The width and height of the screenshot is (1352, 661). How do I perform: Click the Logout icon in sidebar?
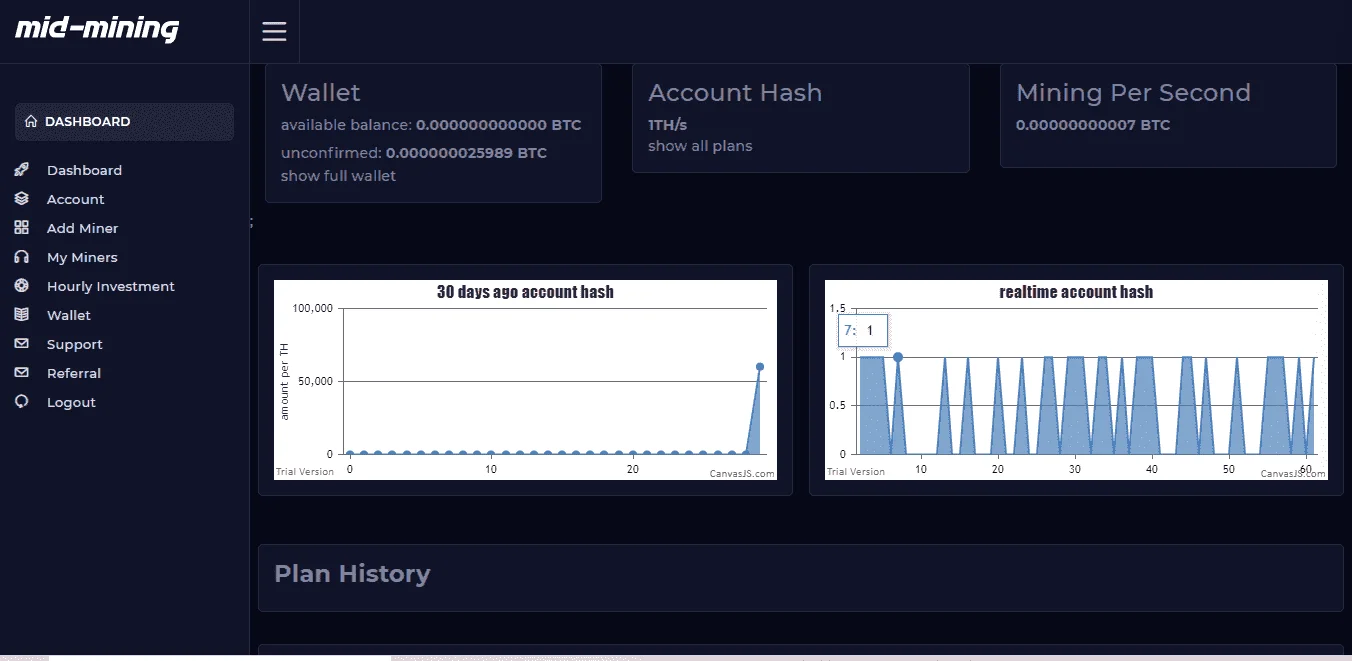[x=22, y=402]
